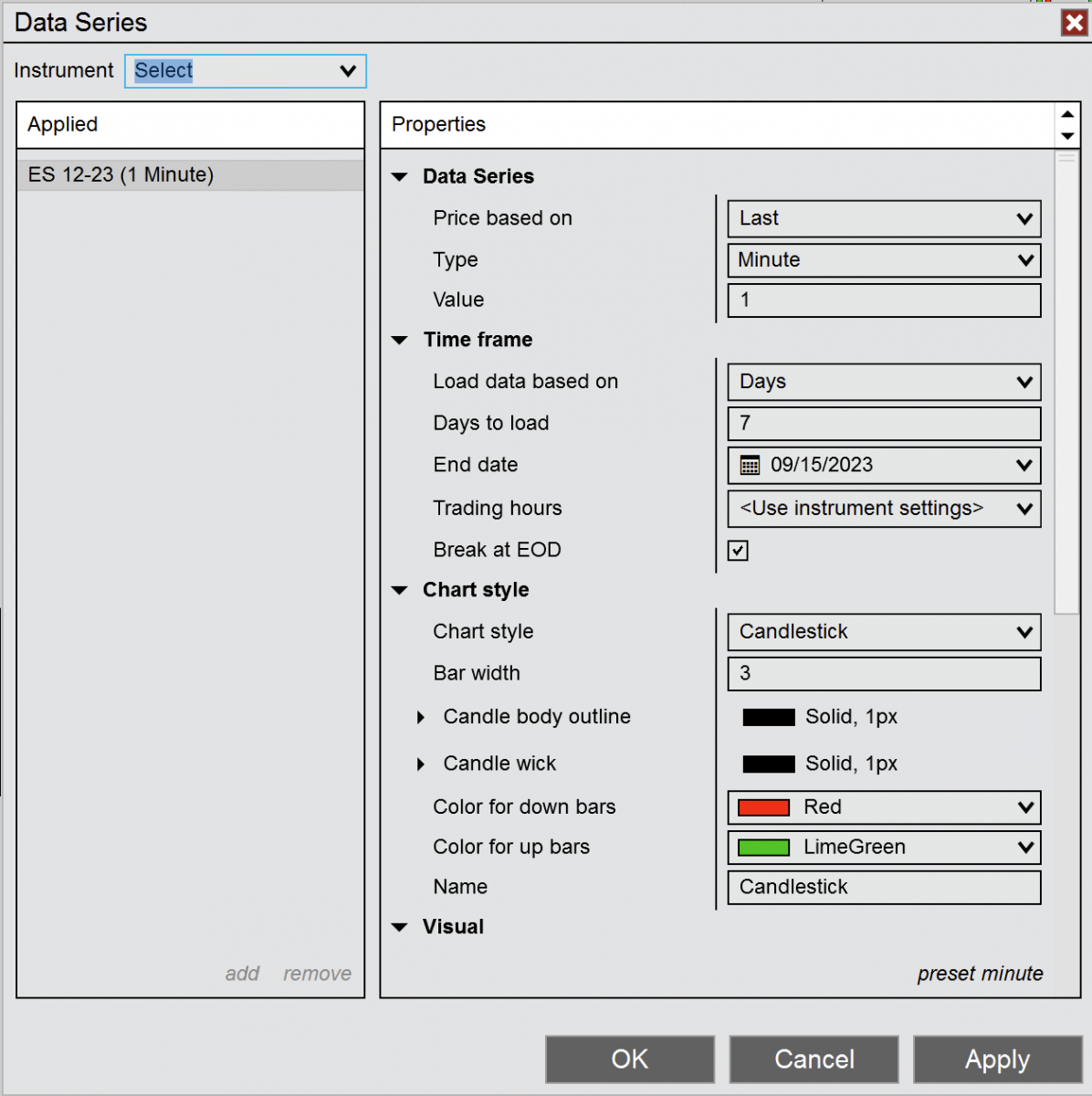Select ES 12-23 (1 Minute) series
Screen dimensions: 1092x1096
pos(191,175)
